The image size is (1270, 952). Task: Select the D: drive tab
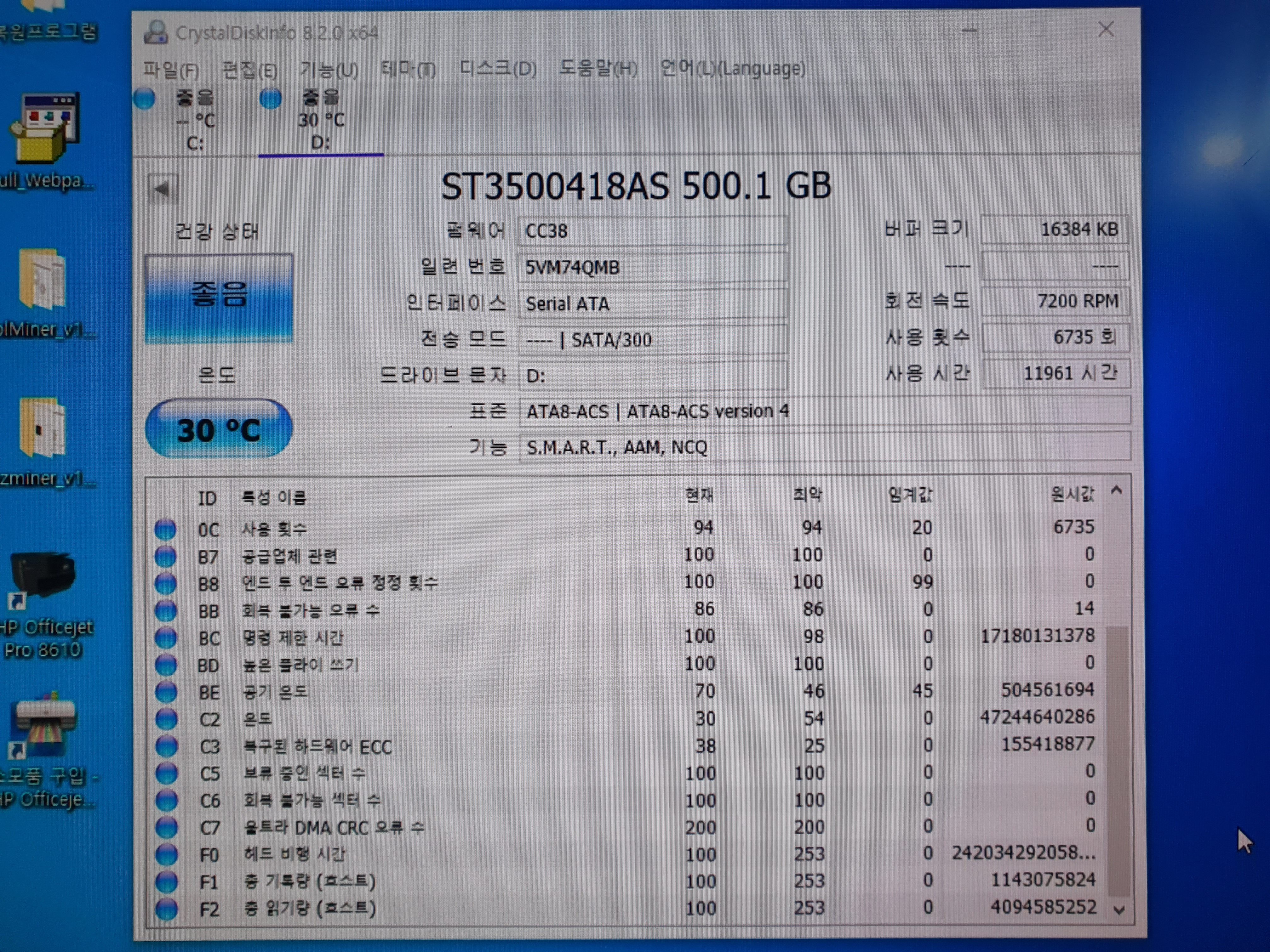(320, 120)
